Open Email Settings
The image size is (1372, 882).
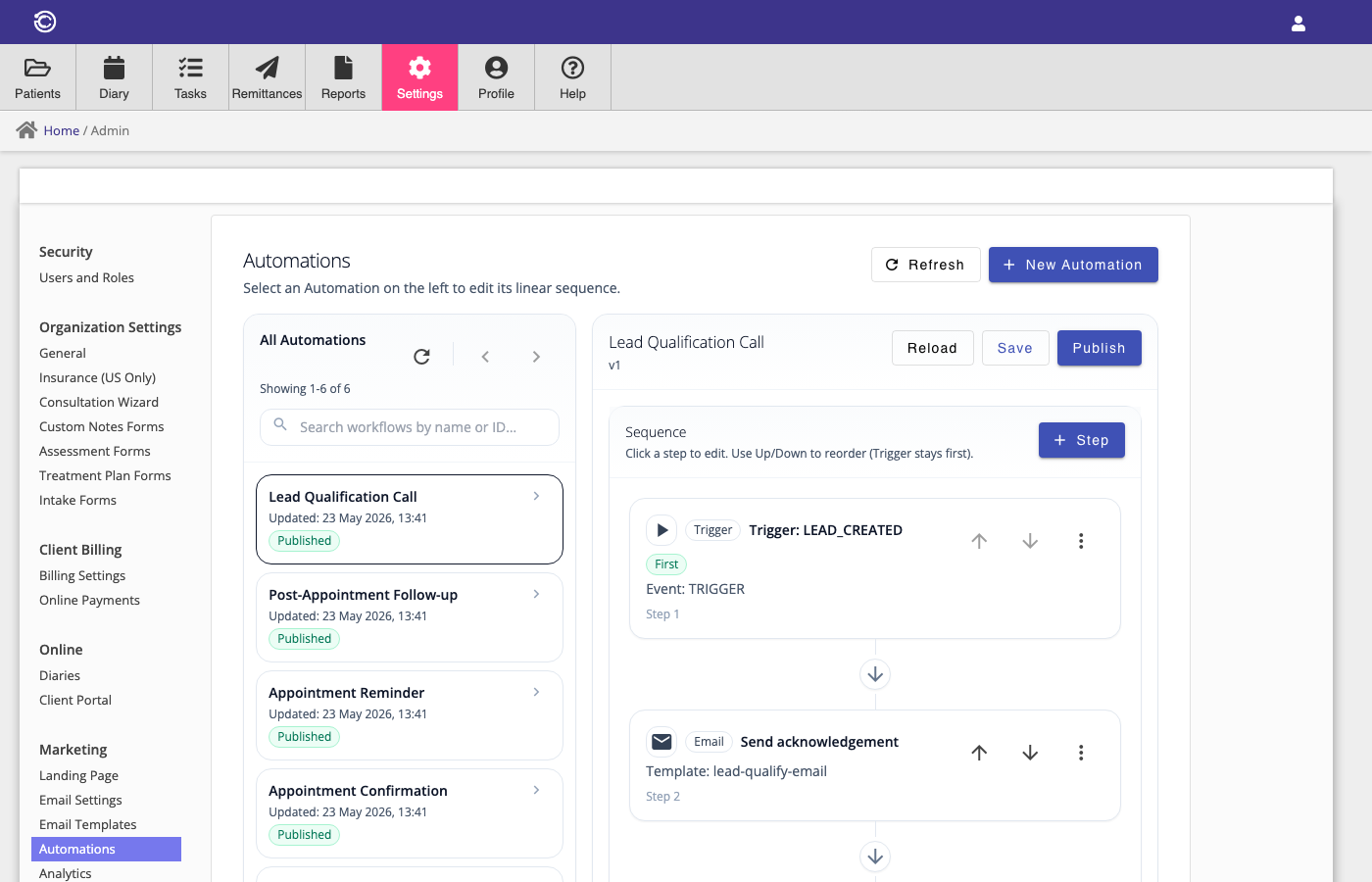(x=80, y=800)
